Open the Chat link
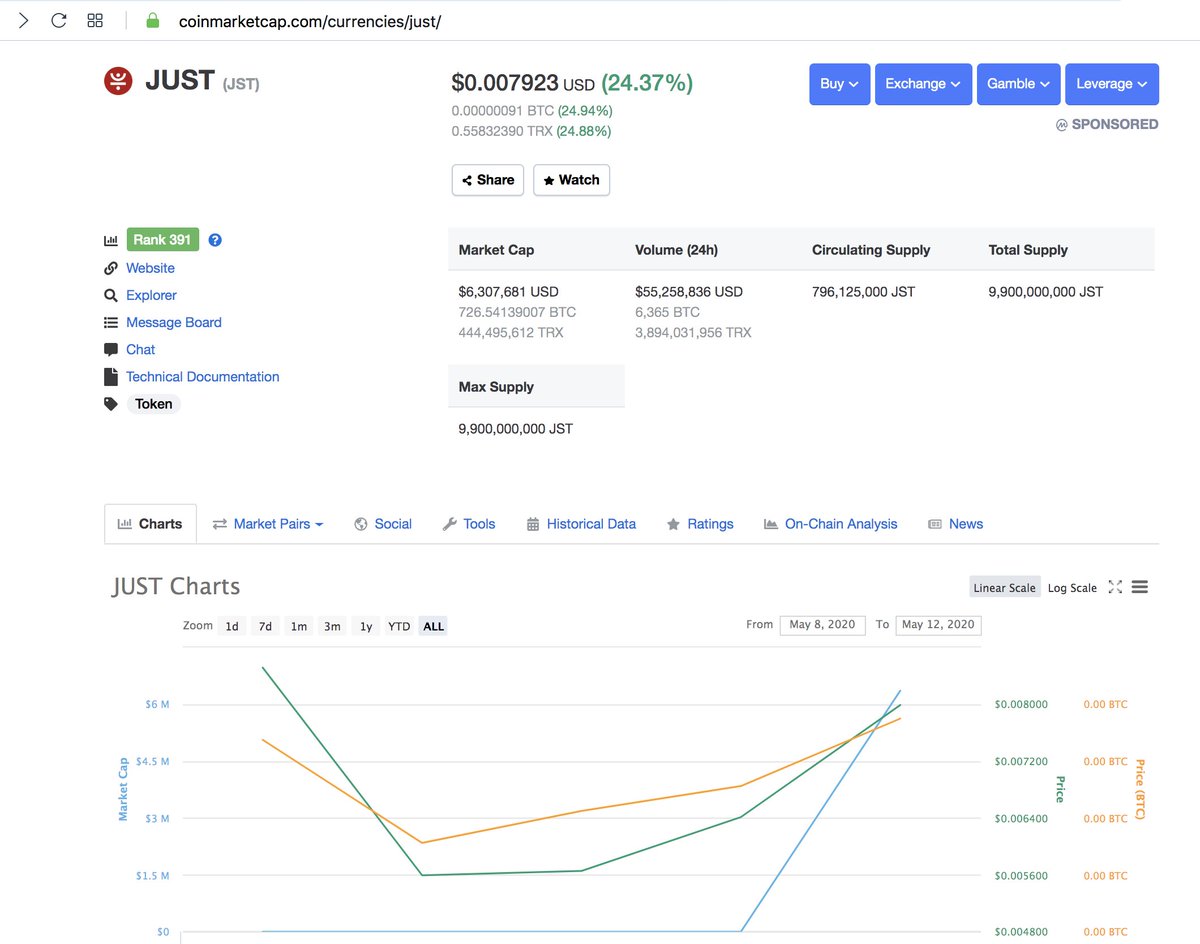Screen dimensions: 1200x944 (140, 349)
